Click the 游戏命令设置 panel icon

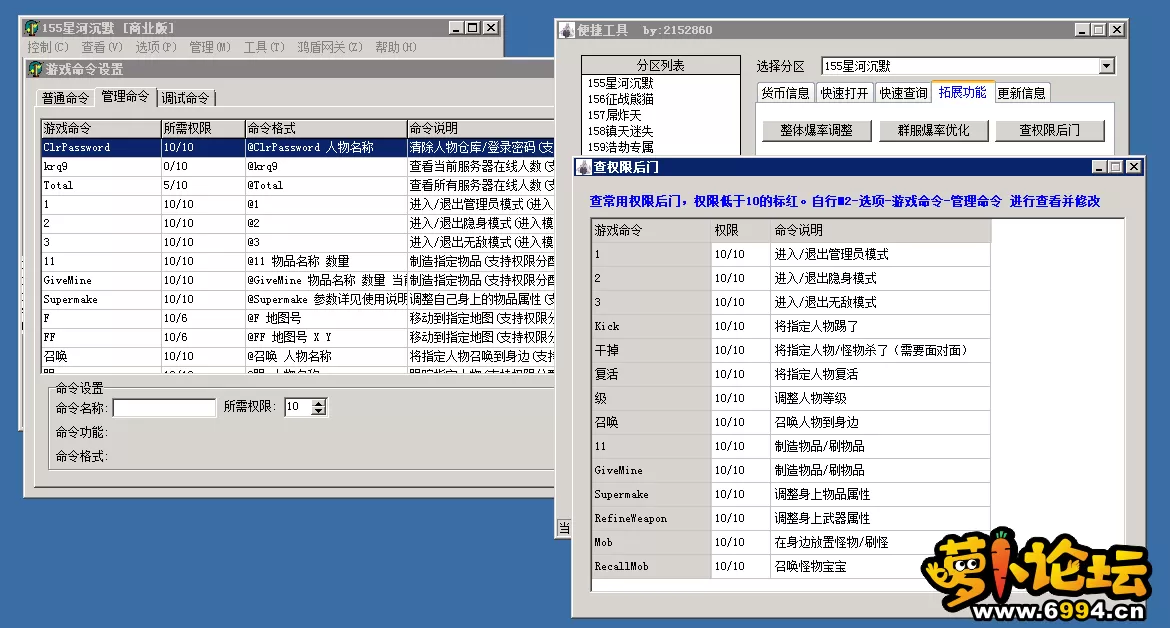35,69
